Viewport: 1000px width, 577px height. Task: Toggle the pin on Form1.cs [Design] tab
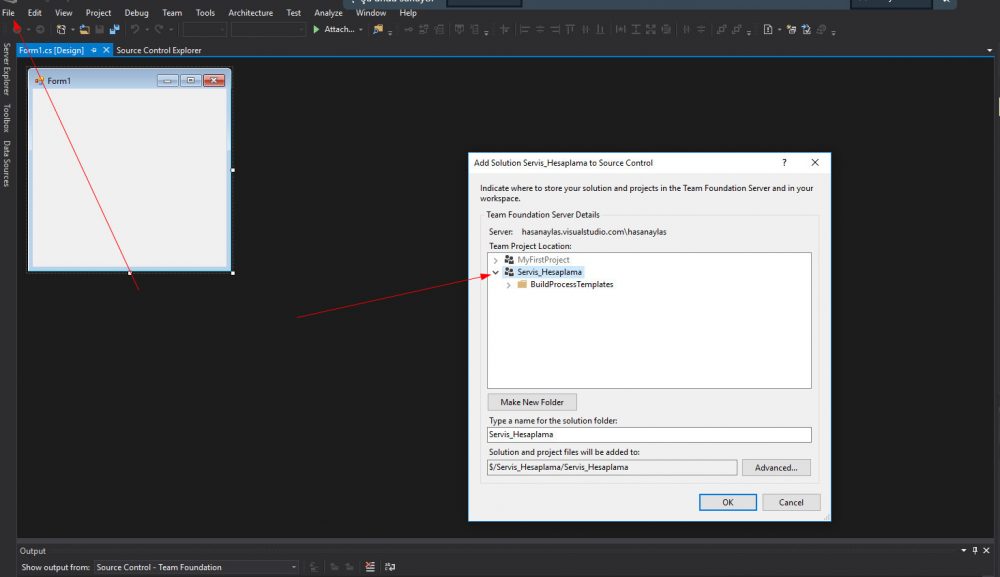pyautogui.click(x=94, y=50)
